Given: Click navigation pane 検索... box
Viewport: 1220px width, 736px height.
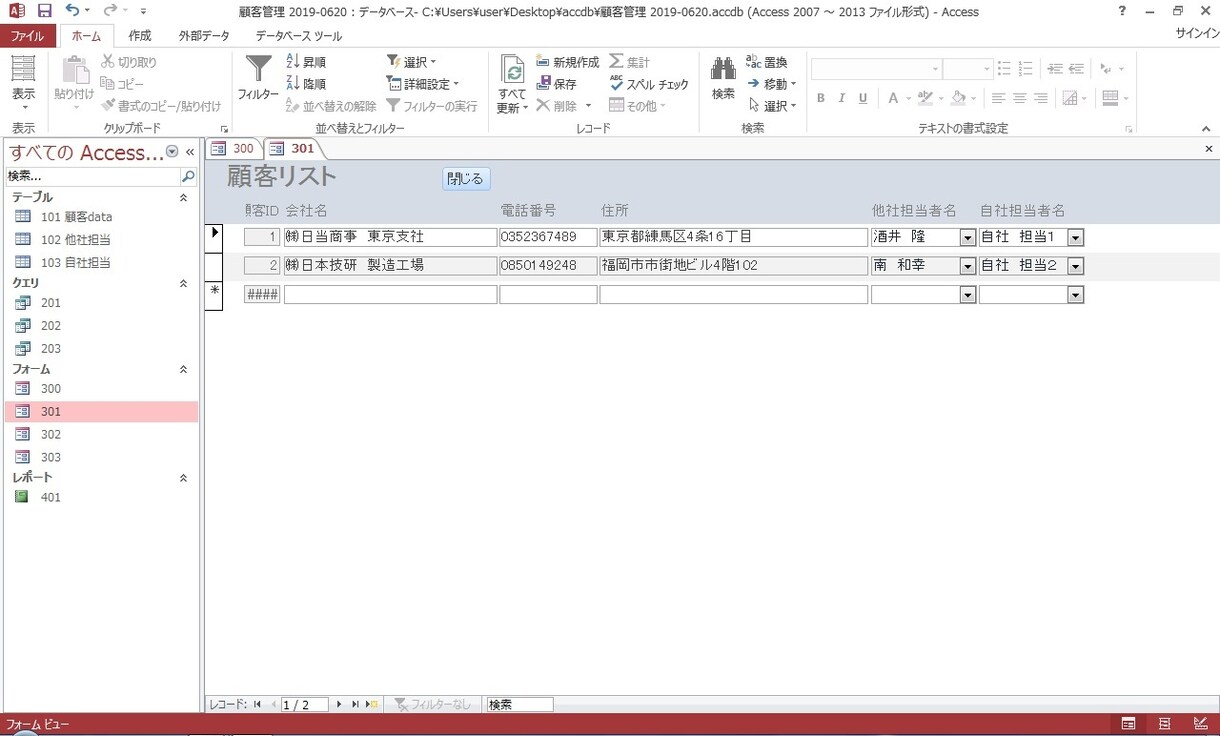Looking at the screenshot, I should [93, 176].
